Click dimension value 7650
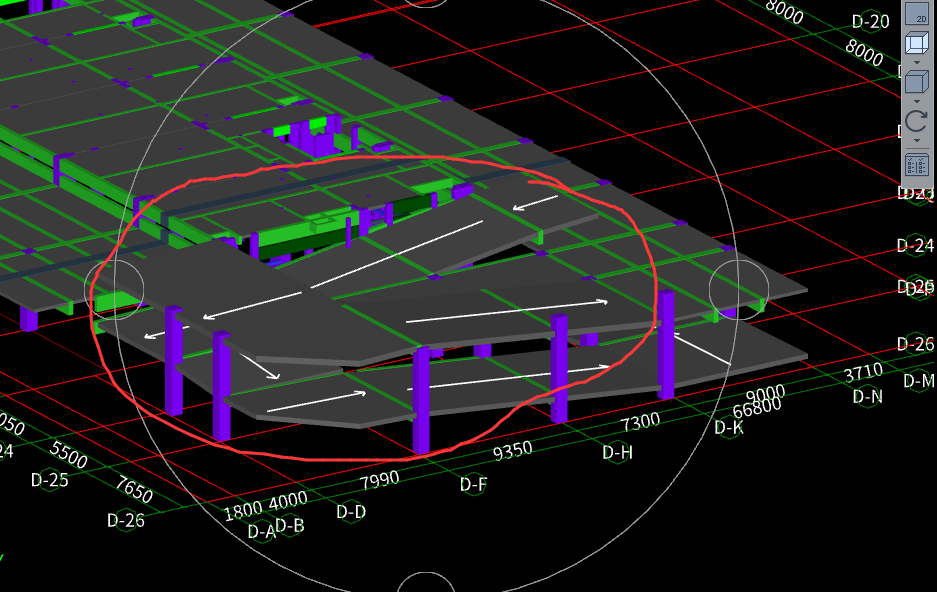Image resolution: width=937 pixels, height=592 pixels. (x=134, y=490)
